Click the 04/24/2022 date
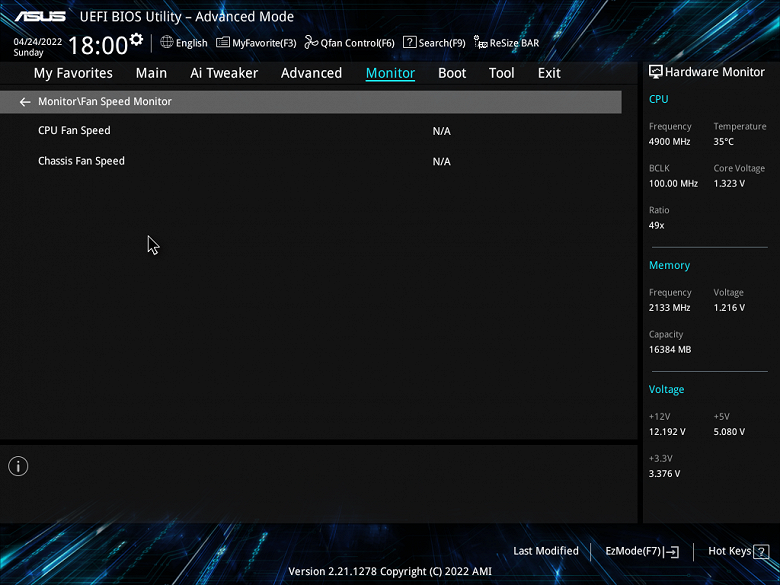Image resolution: width=780 pixels, height=585 pixels. click(38, 42)
